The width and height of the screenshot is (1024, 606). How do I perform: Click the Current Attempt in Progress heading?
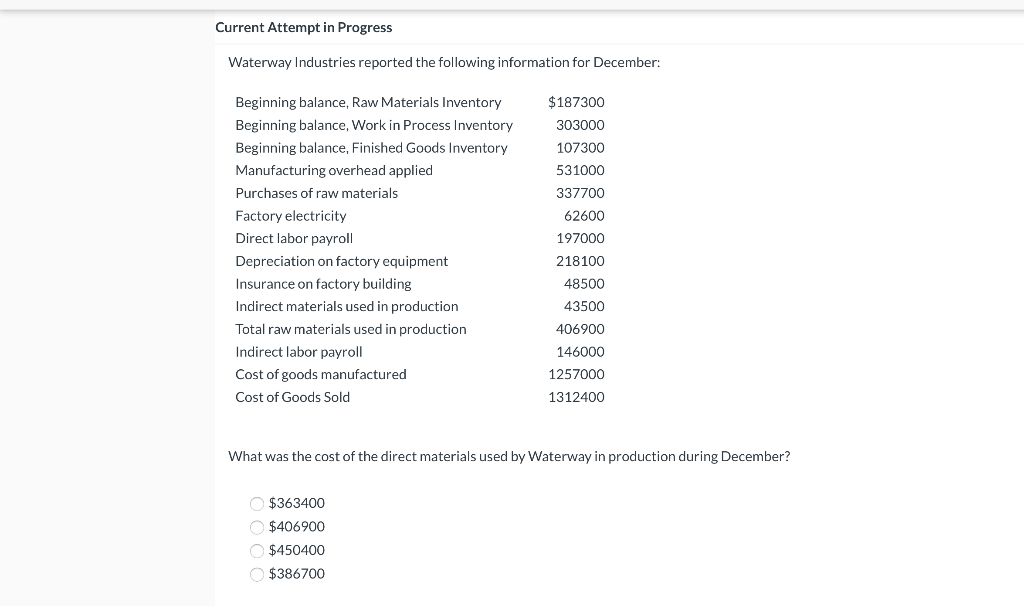point(303,27)
